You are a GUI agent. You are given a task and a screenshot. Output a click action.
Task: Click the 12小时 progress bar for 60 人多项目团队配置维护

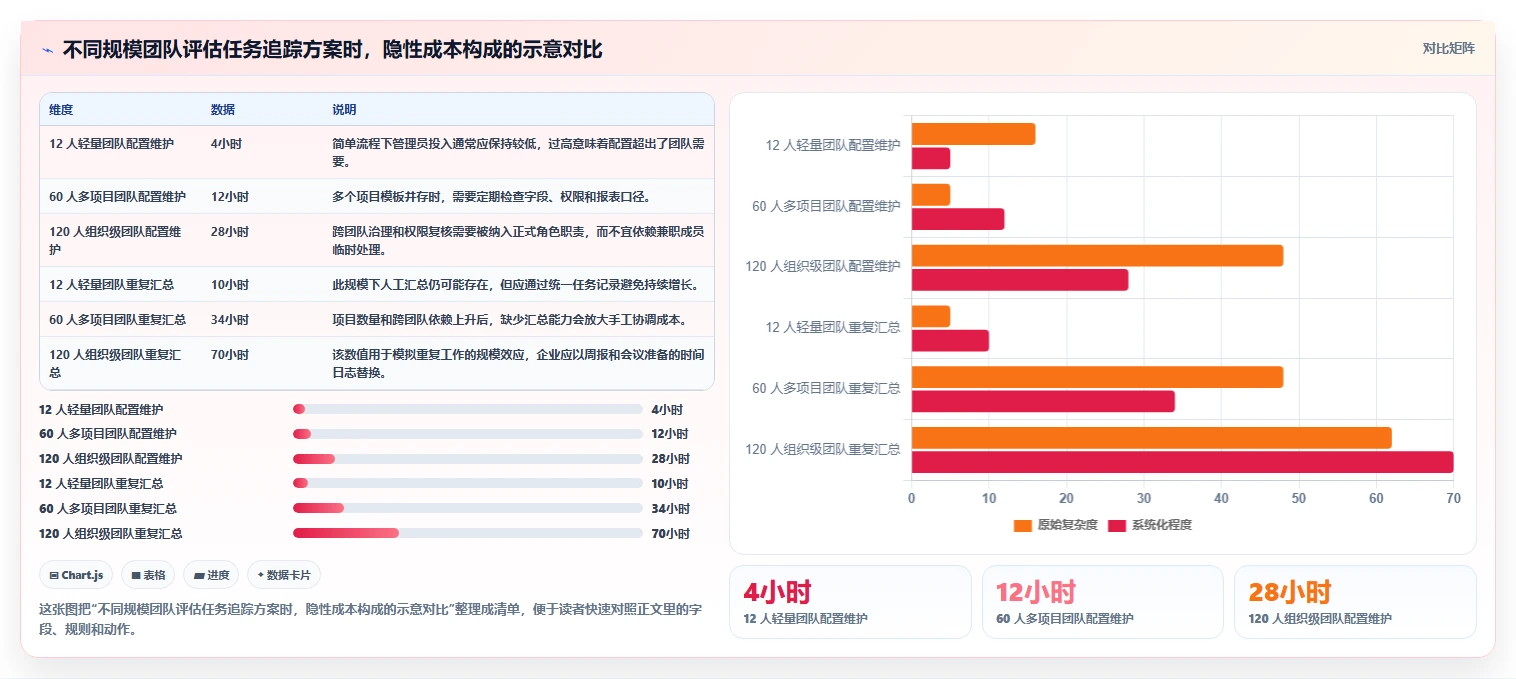coord(468,434)
